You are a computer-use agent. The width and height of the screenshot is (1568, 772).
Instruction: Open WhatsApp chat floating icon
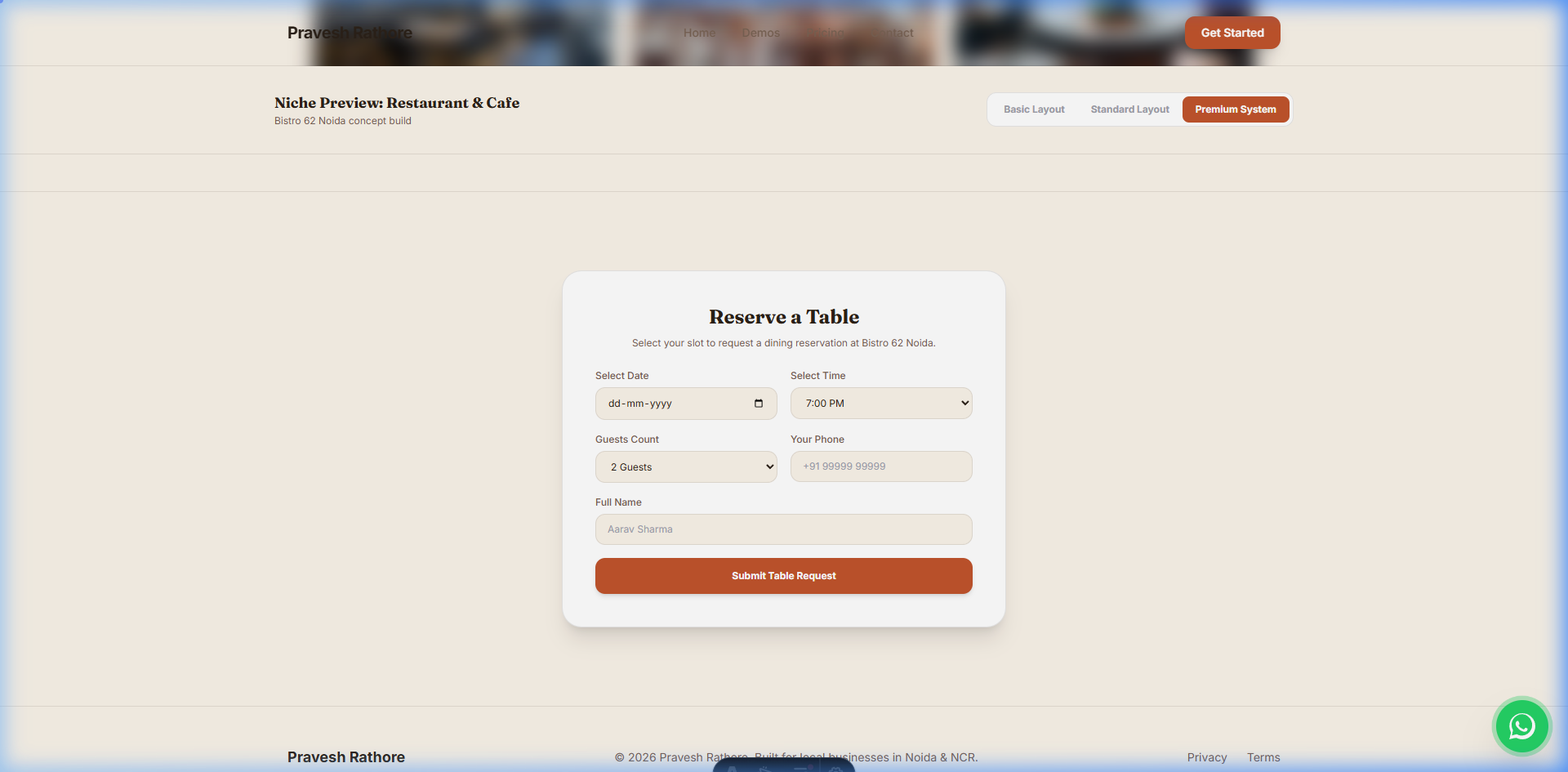point(1521,725)
